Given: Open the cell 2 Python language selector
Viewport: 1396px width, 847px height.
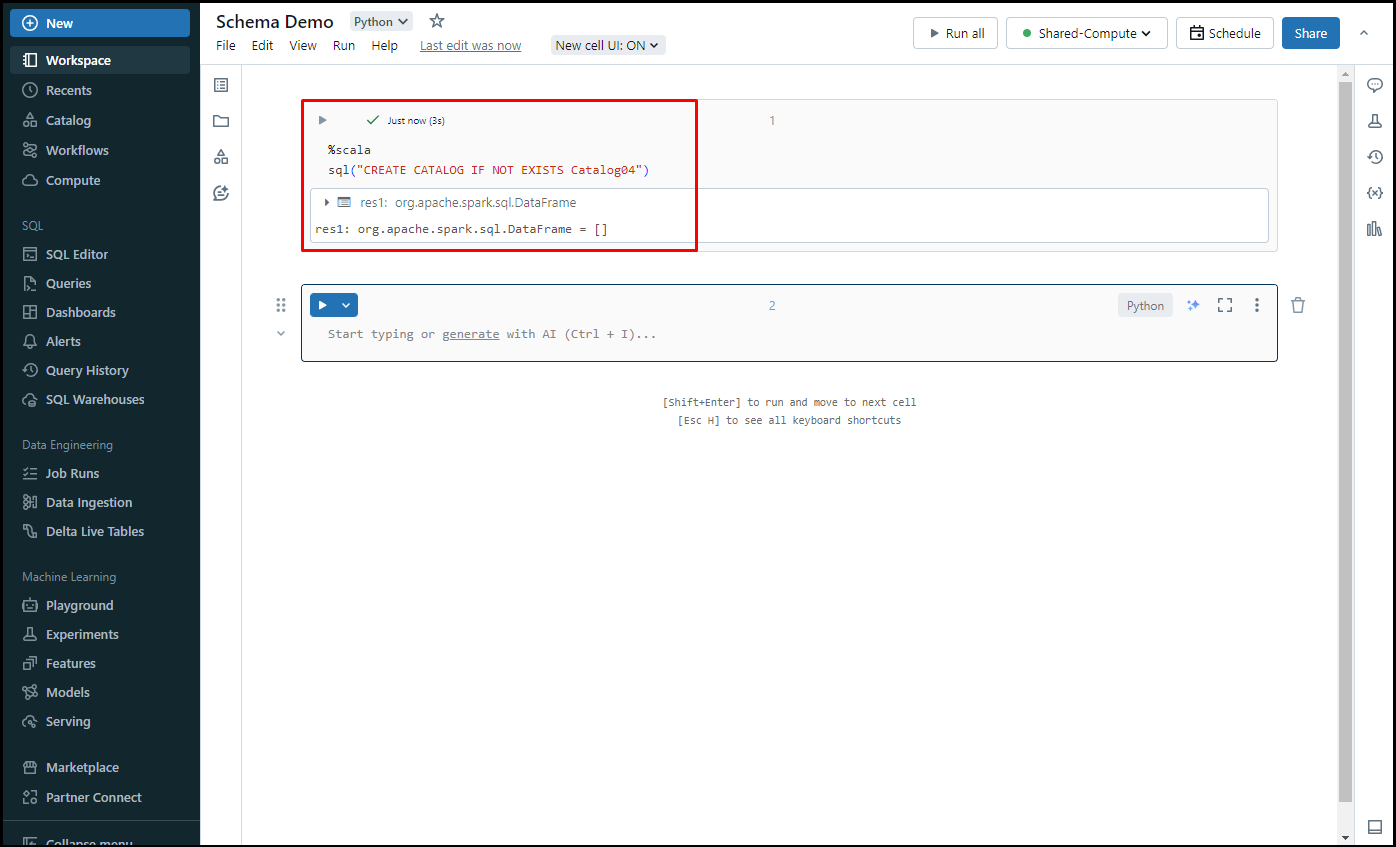Looking at the screenshot, I should coord(1145,305).
